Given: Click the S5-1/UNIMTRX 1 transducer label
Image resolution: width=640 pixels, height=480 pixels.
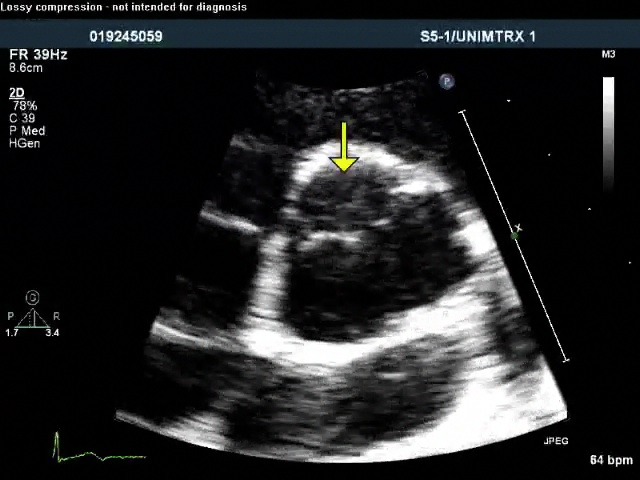Looking at the screenshot, I should (x=479, y=36).
